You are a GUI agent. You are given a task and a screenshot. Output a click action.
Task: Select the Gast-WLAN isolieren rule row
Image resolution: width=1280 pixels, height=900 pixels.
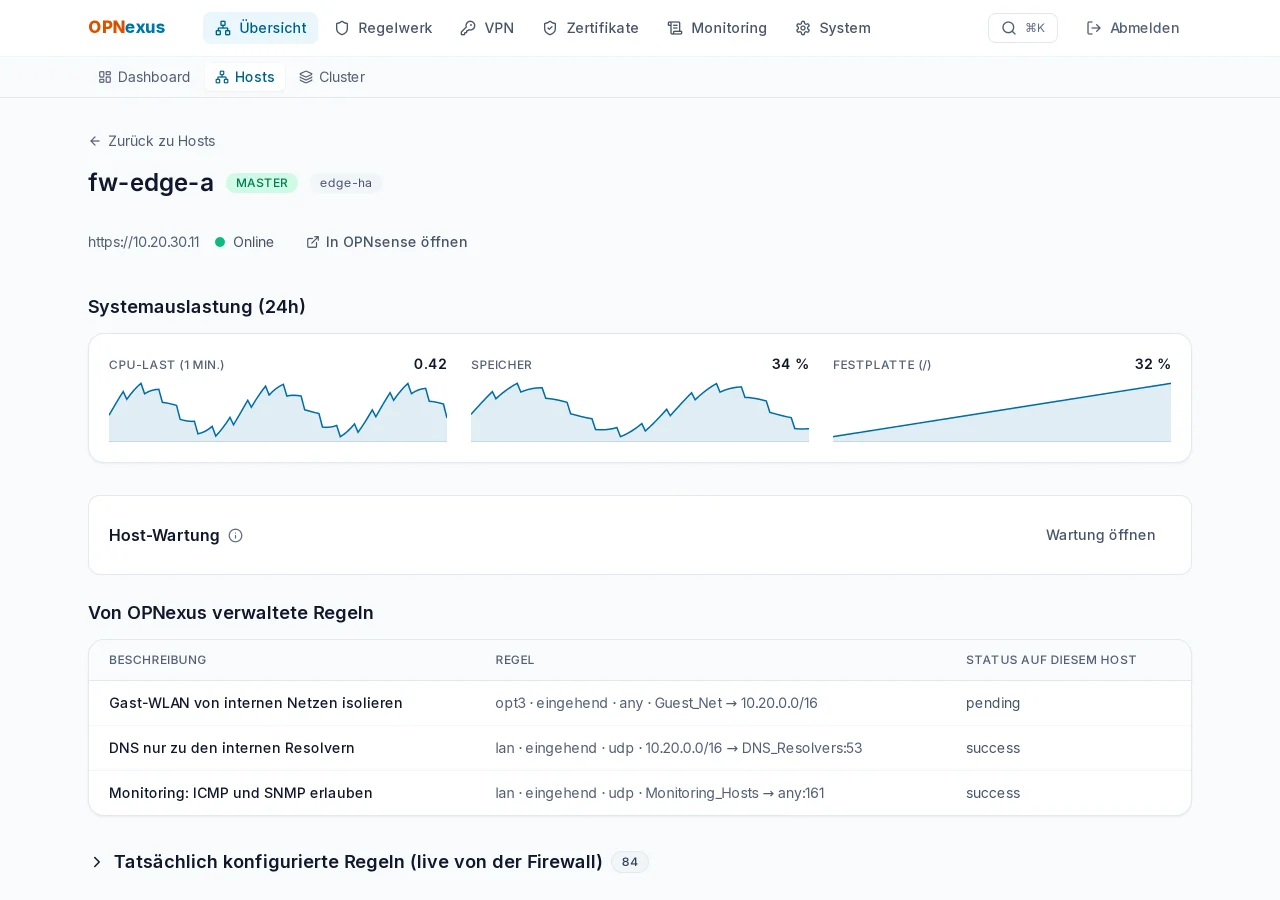point(640,703)
